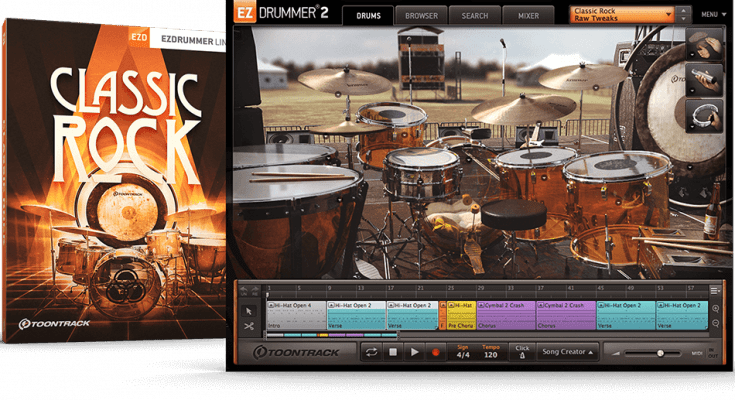Viewport: 735px width, 400px height.
Task: Switch to the Browser tab
Action: coord(420,16)
